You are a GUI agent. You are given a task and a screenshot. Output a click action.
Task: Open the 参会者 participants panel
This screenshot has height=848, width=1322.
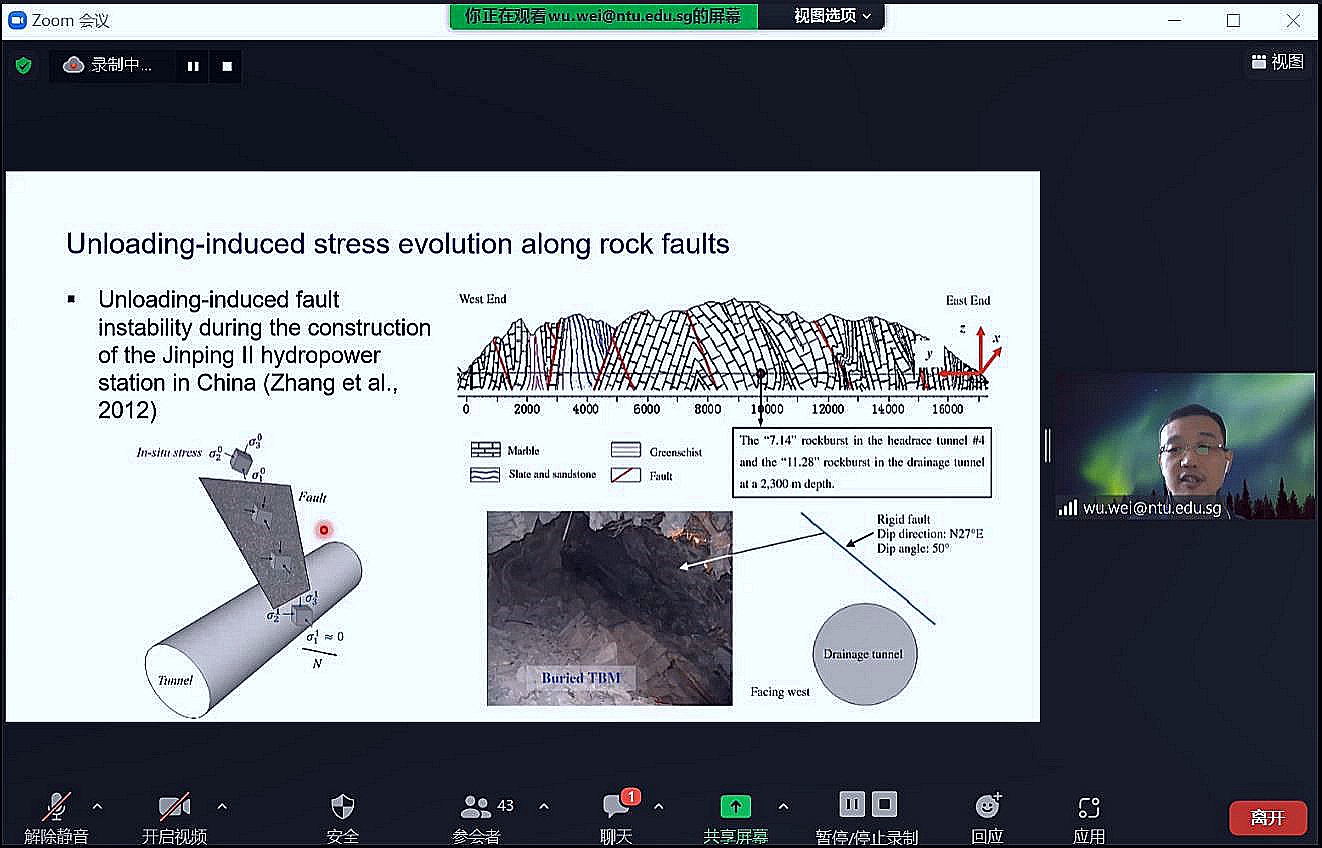pos(476,808)
